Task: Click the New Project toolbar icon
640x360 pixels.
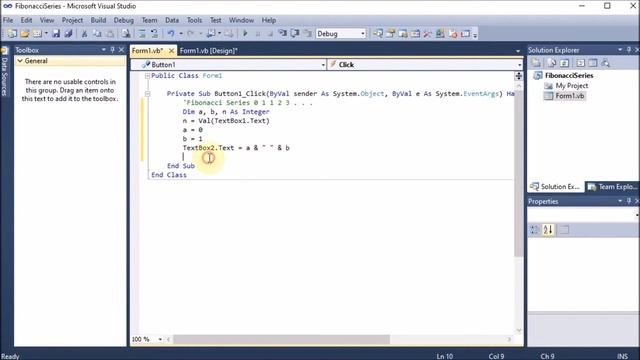Action: click(x=12, y=34)
